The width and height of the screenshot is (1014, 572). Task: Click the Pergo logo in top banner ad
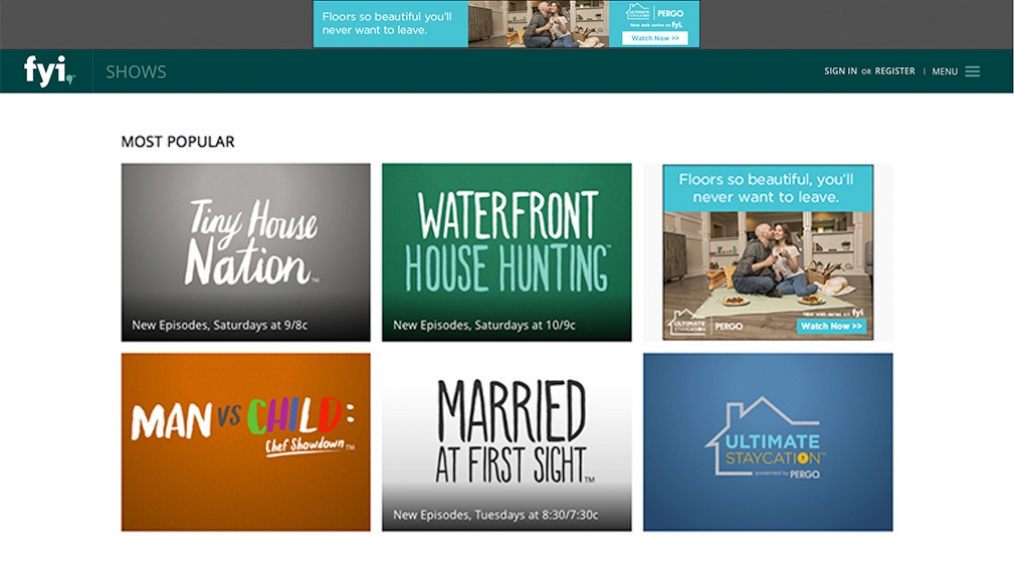point(670,13)
